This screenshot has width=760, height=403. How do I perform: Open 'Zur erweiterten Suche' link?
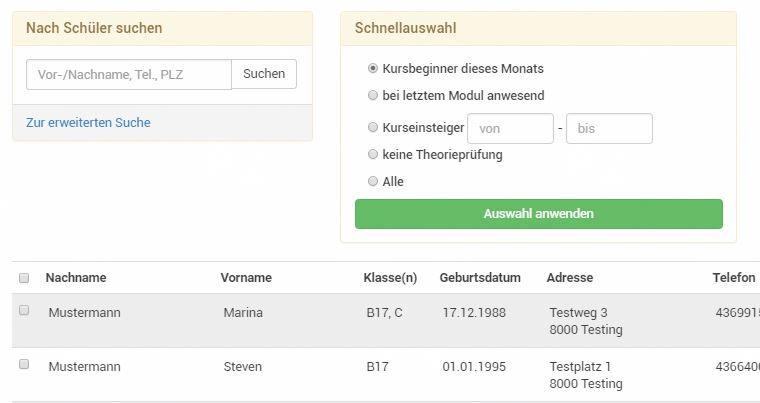pos(88,122)
